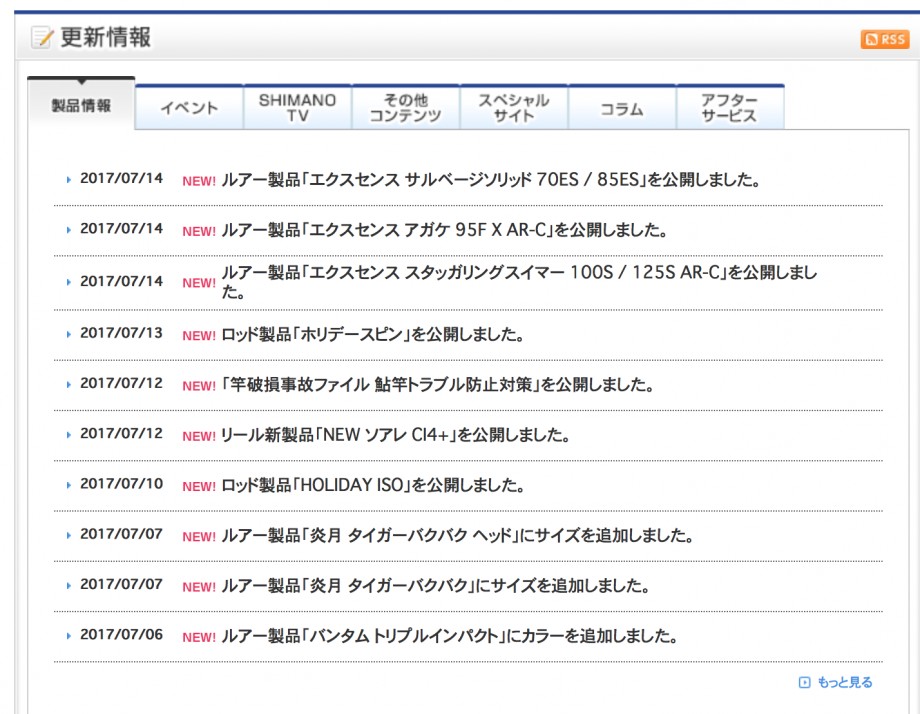Click the 2017/07/06 date text

pos(121,635)
